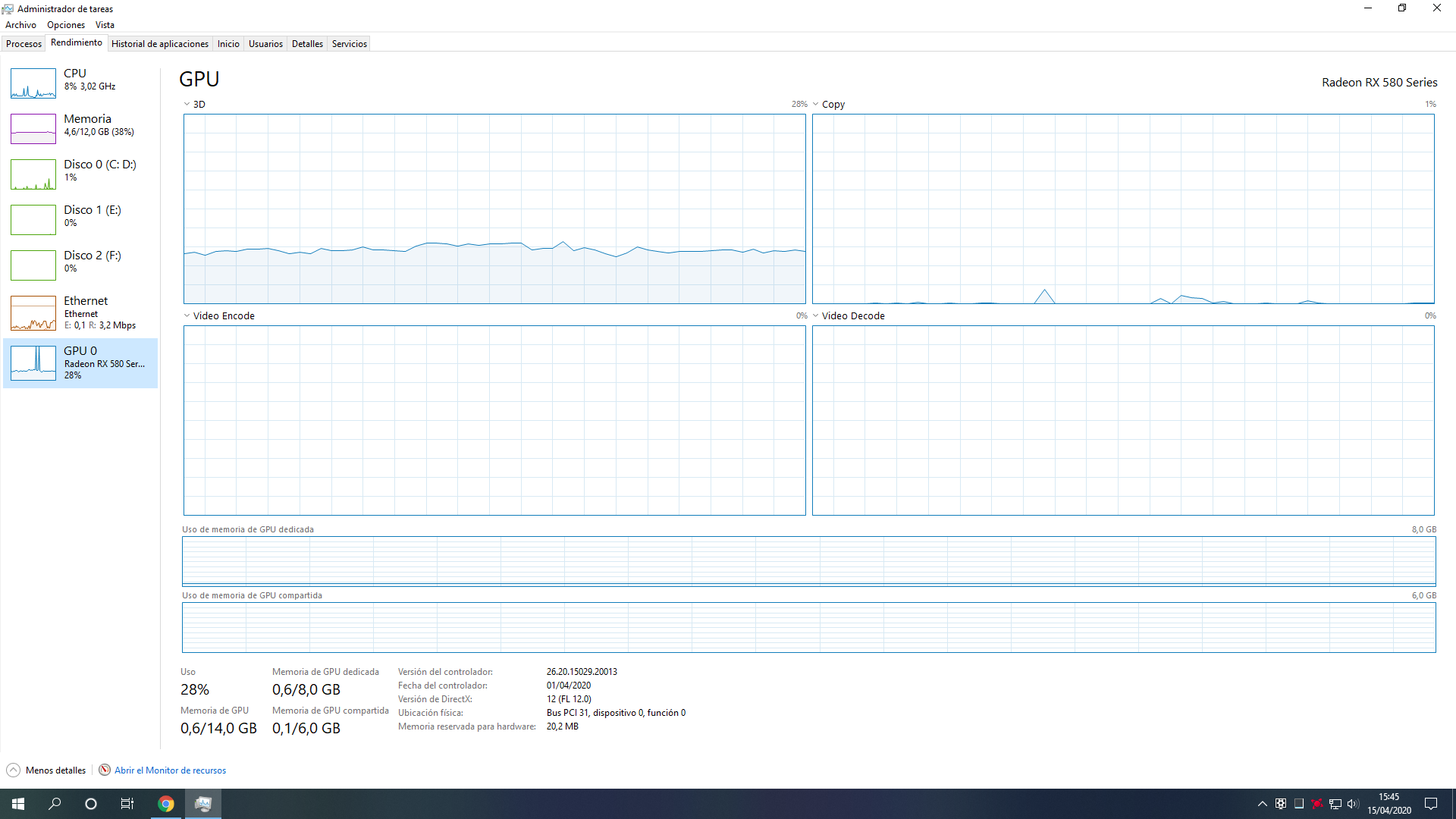
Task: Open the Copy engine graph dropdown
Action: click(816, 105)
